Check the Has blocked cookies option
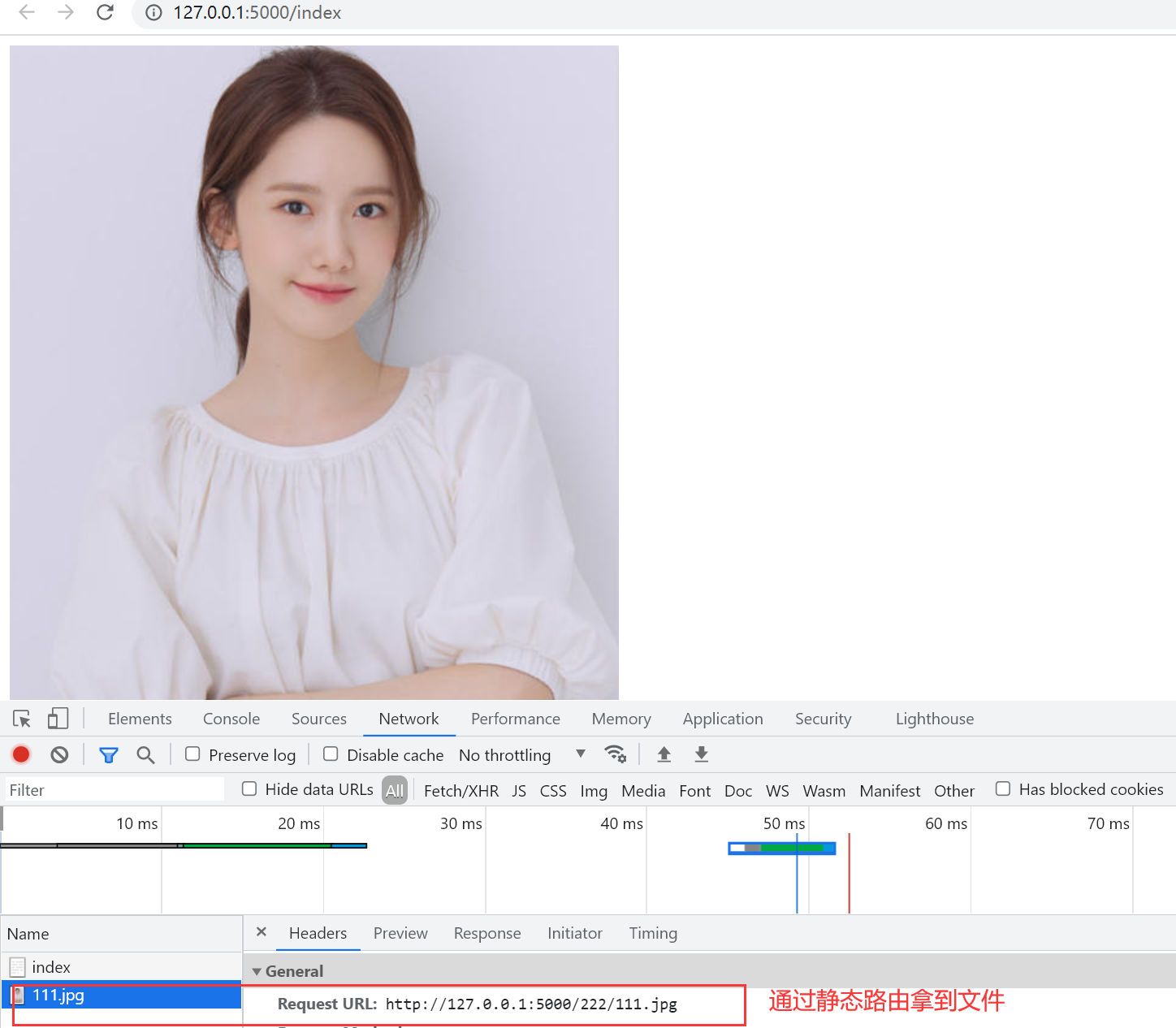The width and height of the screenshot is (1176, 1028). [1003, 789]
